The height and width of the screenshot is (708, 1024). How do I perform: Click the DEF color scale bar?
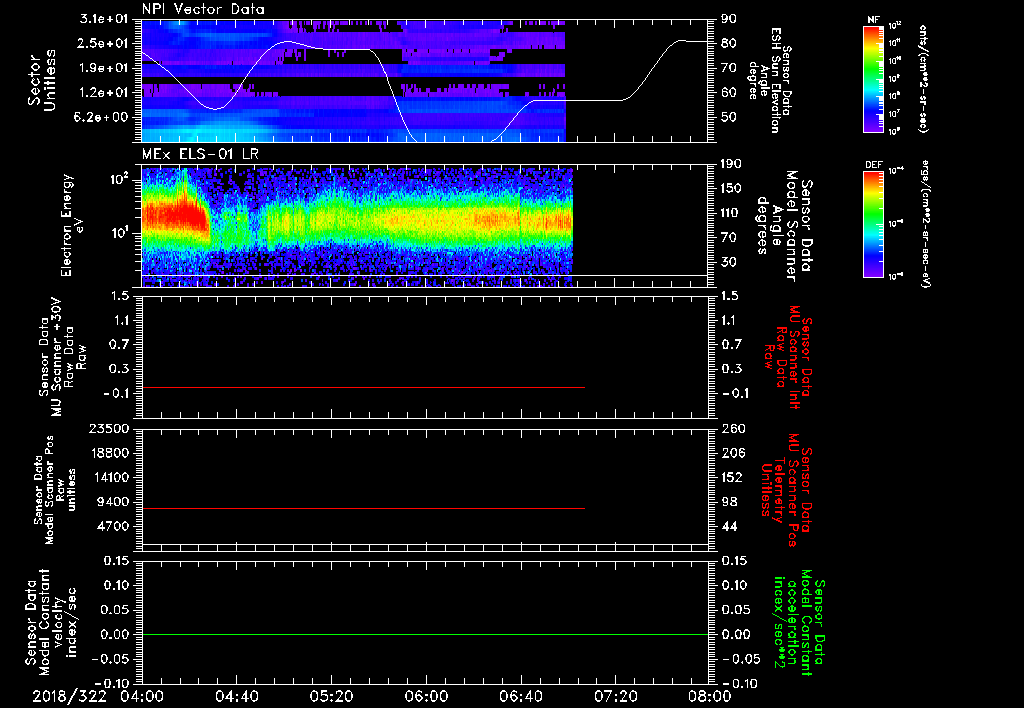coord(874,224)
